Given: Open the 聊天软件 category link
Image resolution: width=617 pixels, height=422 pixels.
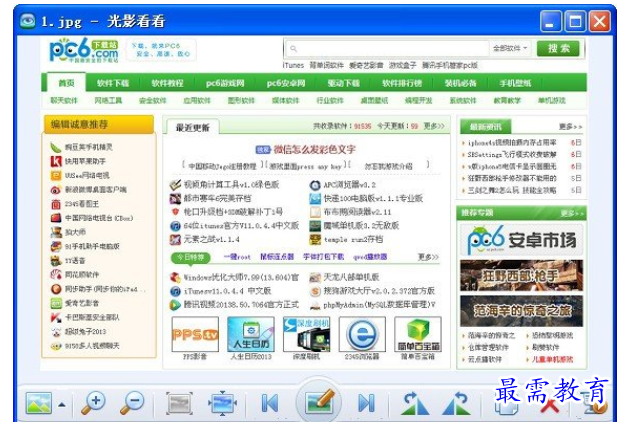Looking at the screenshot, I should click(x=64, y=100).
